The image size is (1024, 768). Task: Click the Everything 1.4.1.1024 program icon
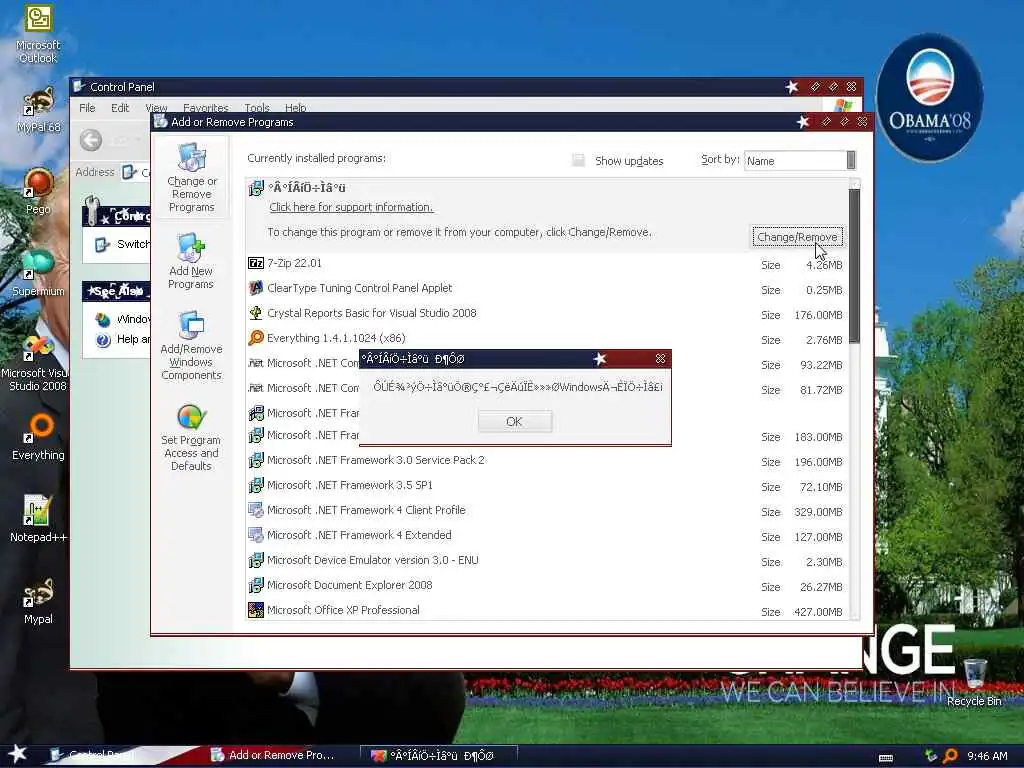256,338
